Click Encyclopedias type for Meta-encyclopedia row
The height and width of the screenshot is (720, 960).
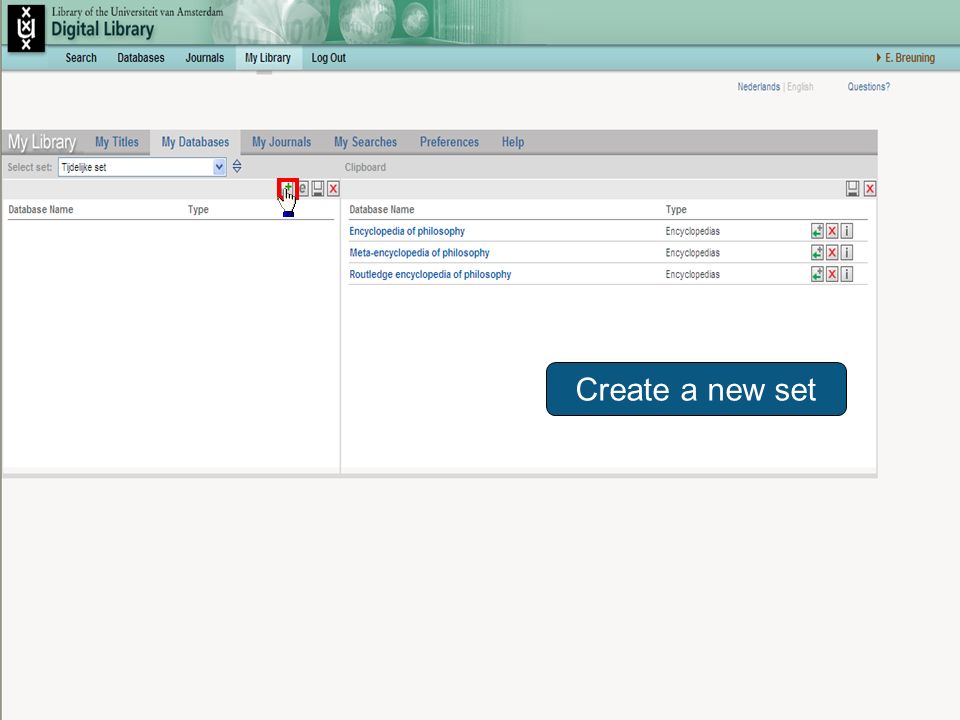click(x=692, y=252)
